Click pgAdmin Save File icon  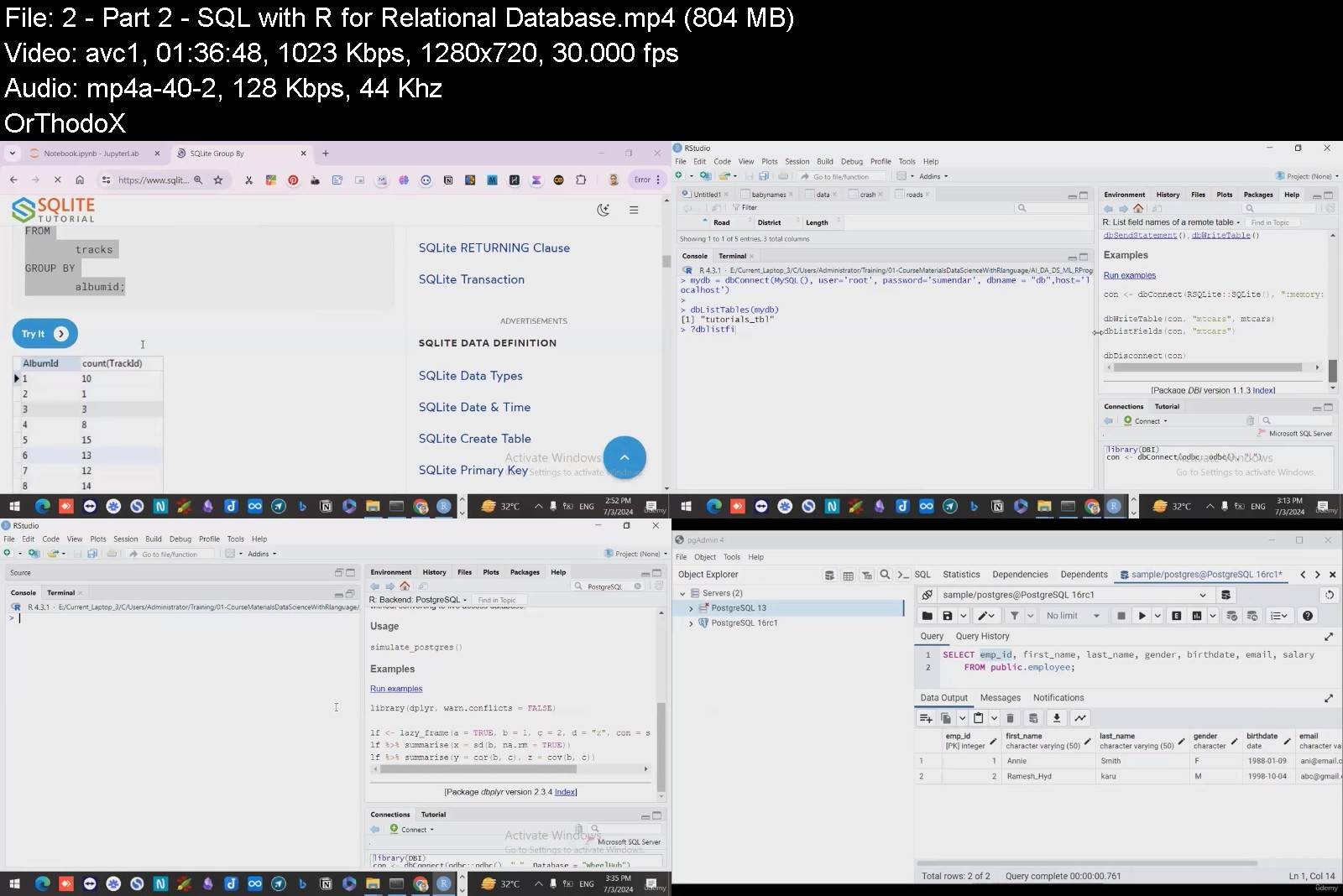coord(948,616)
